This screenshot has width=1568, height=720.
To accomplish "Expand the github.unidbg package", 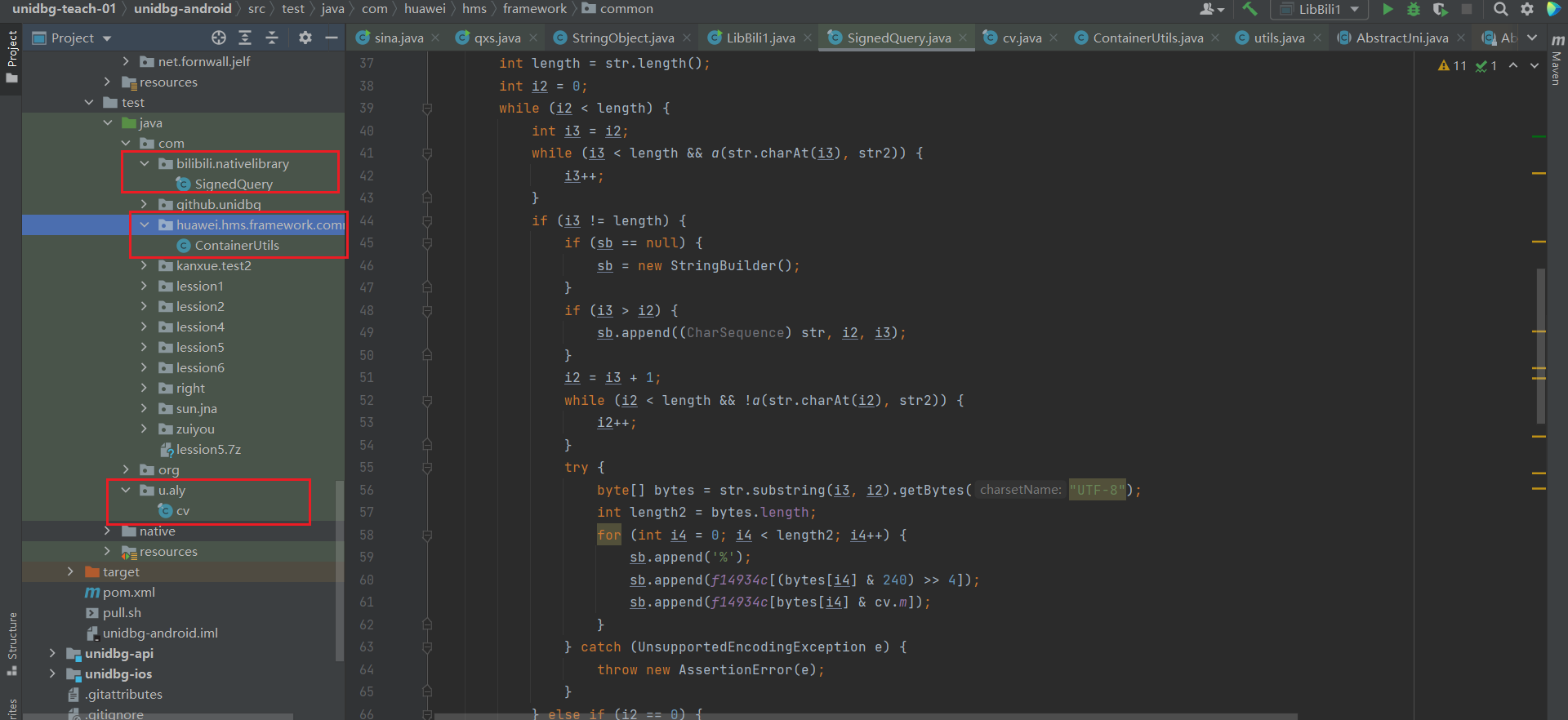I will point(145,204).
